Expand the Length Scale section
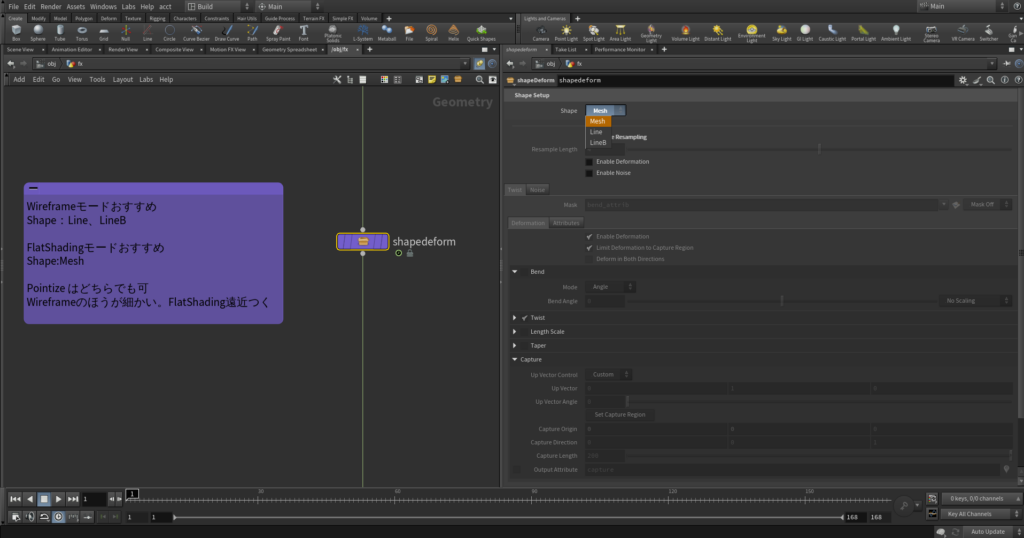 coord(515,331)
